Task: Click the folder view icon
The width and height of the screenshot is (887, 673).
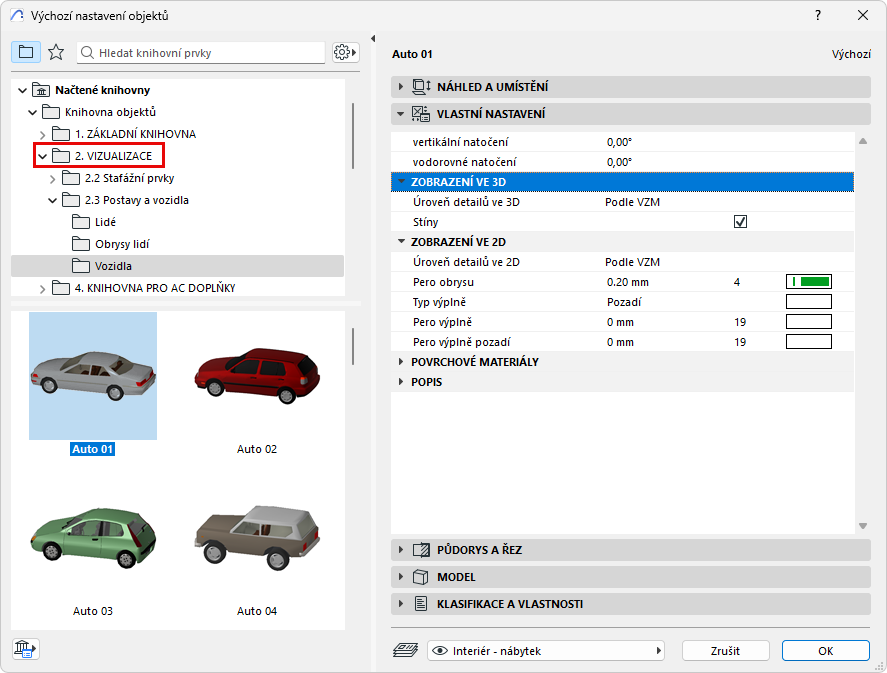Action: (x=26, y=52)
